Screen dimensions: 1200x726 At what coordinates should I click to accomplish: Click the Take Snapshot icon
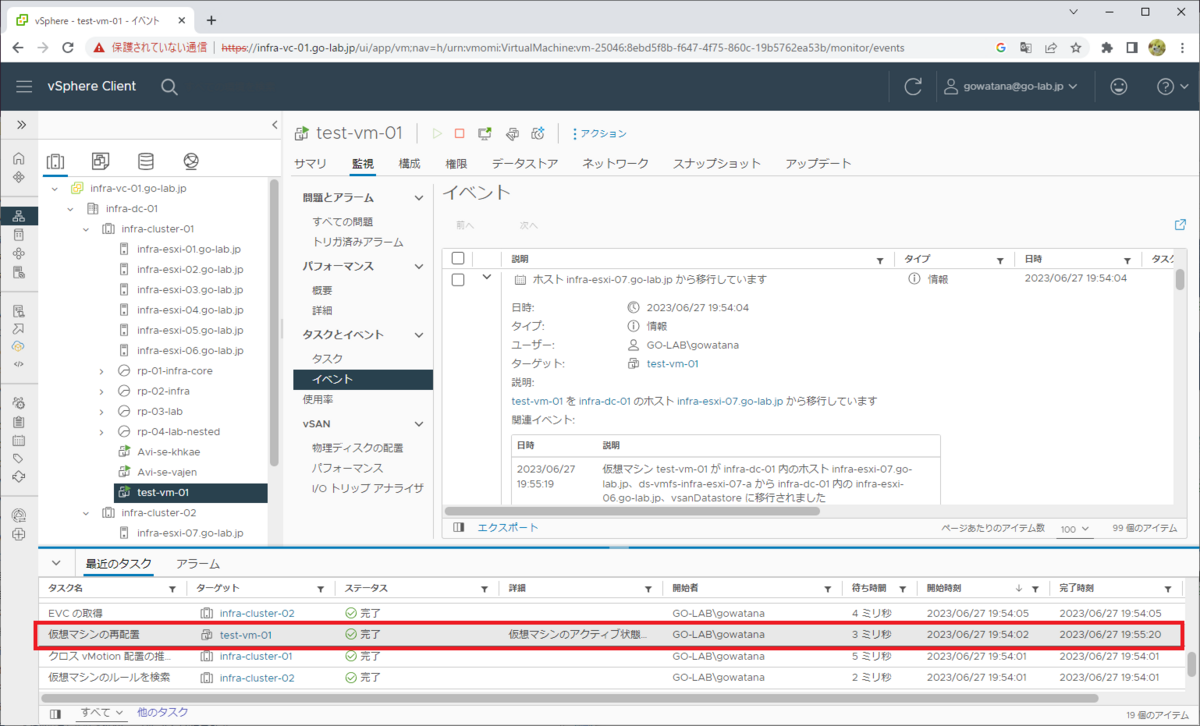coord(538,133)
